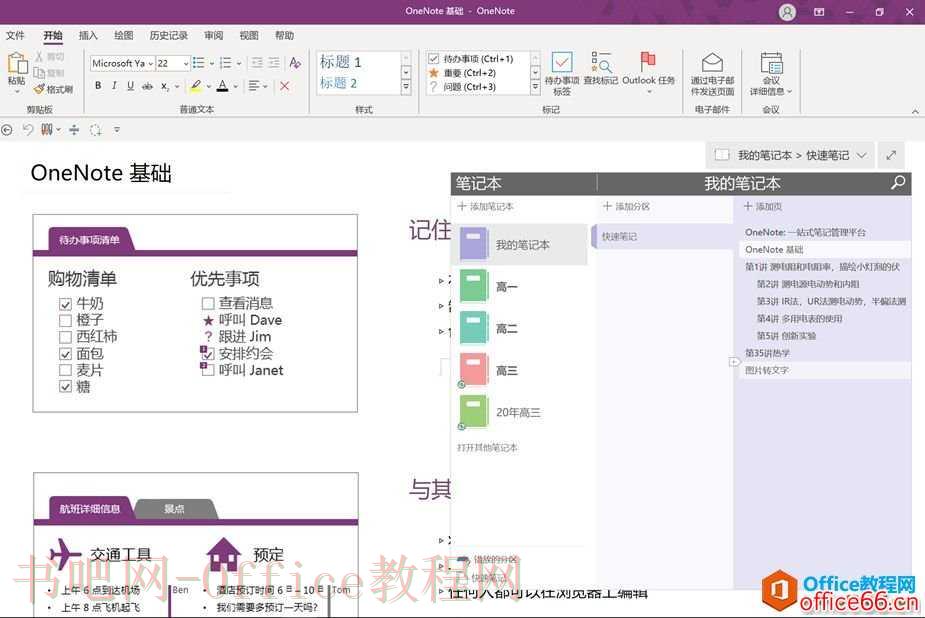Apply strikethrough formatting

[147, 86]
